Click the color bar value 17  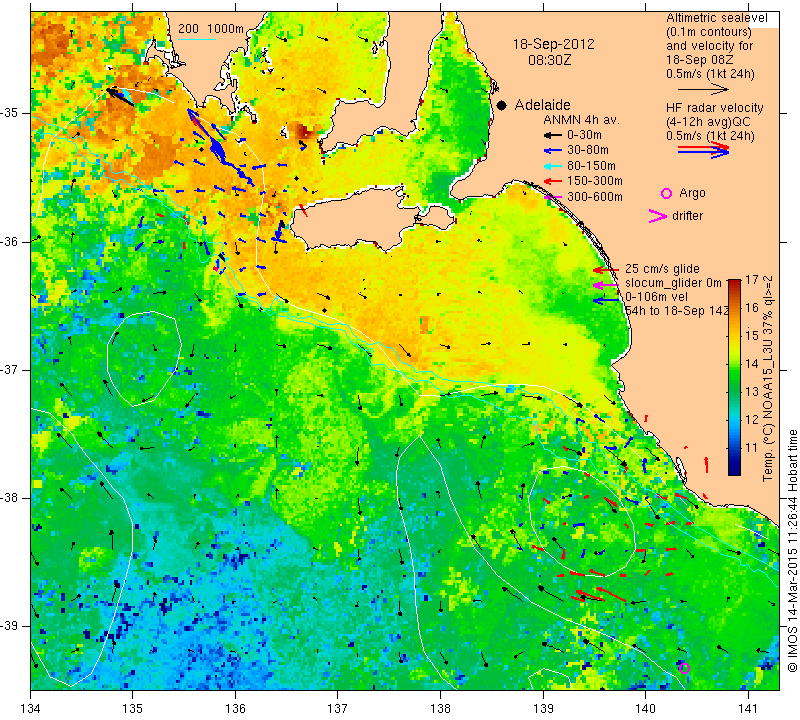pos(752,280)
